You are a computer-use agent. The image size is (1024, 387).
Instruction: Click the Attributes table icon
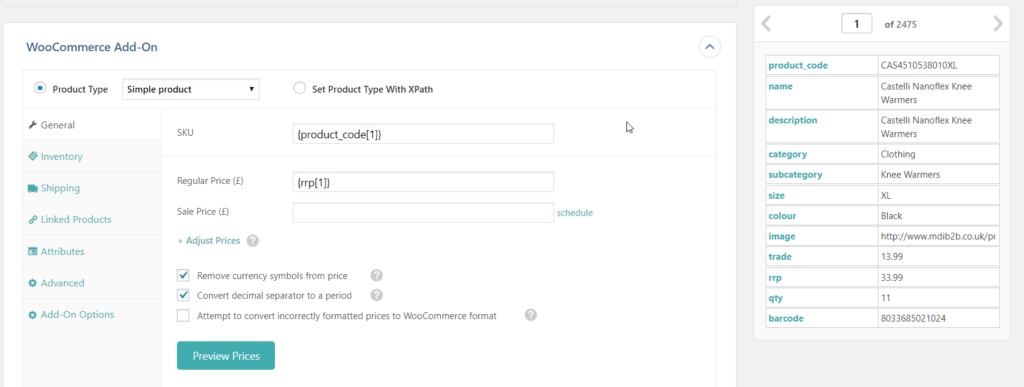(32, 251)
